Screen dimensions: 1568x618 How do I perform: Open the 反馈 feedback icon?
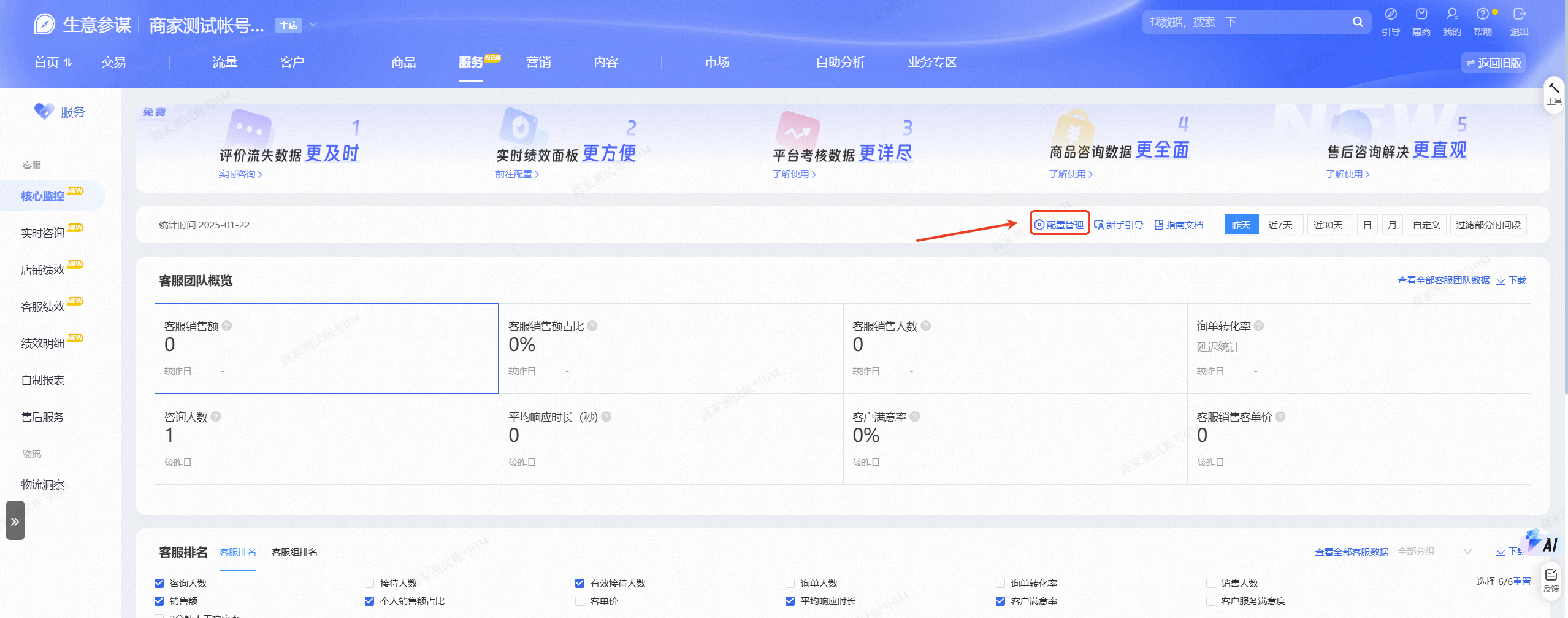click(x=1551, y=580)
